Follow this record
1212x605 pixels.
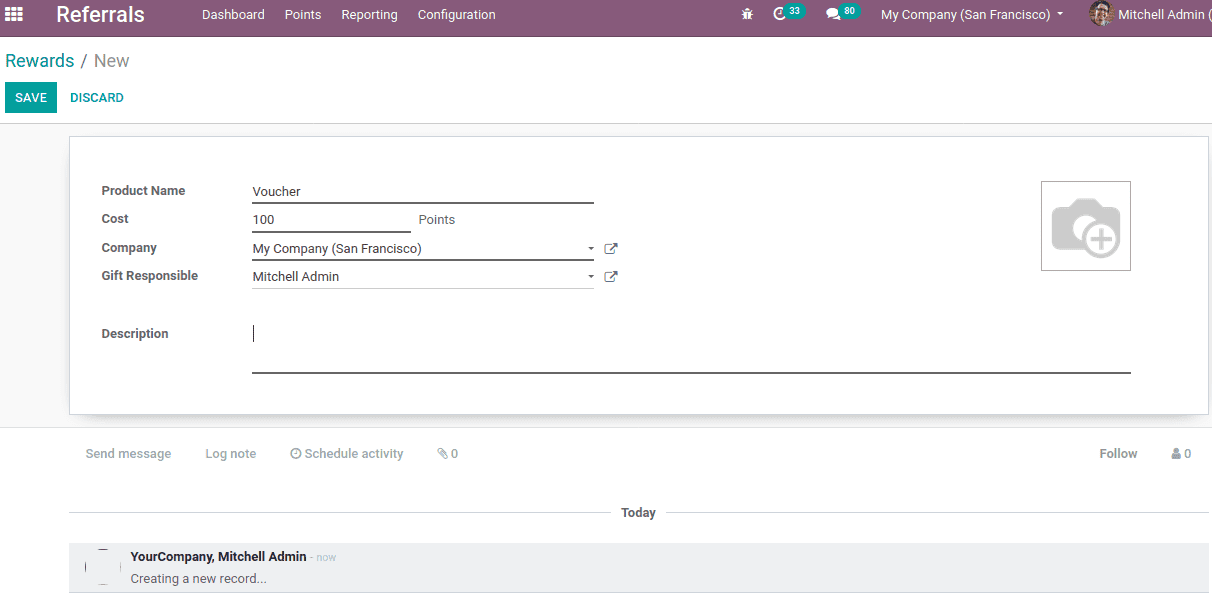[1118, 454]
